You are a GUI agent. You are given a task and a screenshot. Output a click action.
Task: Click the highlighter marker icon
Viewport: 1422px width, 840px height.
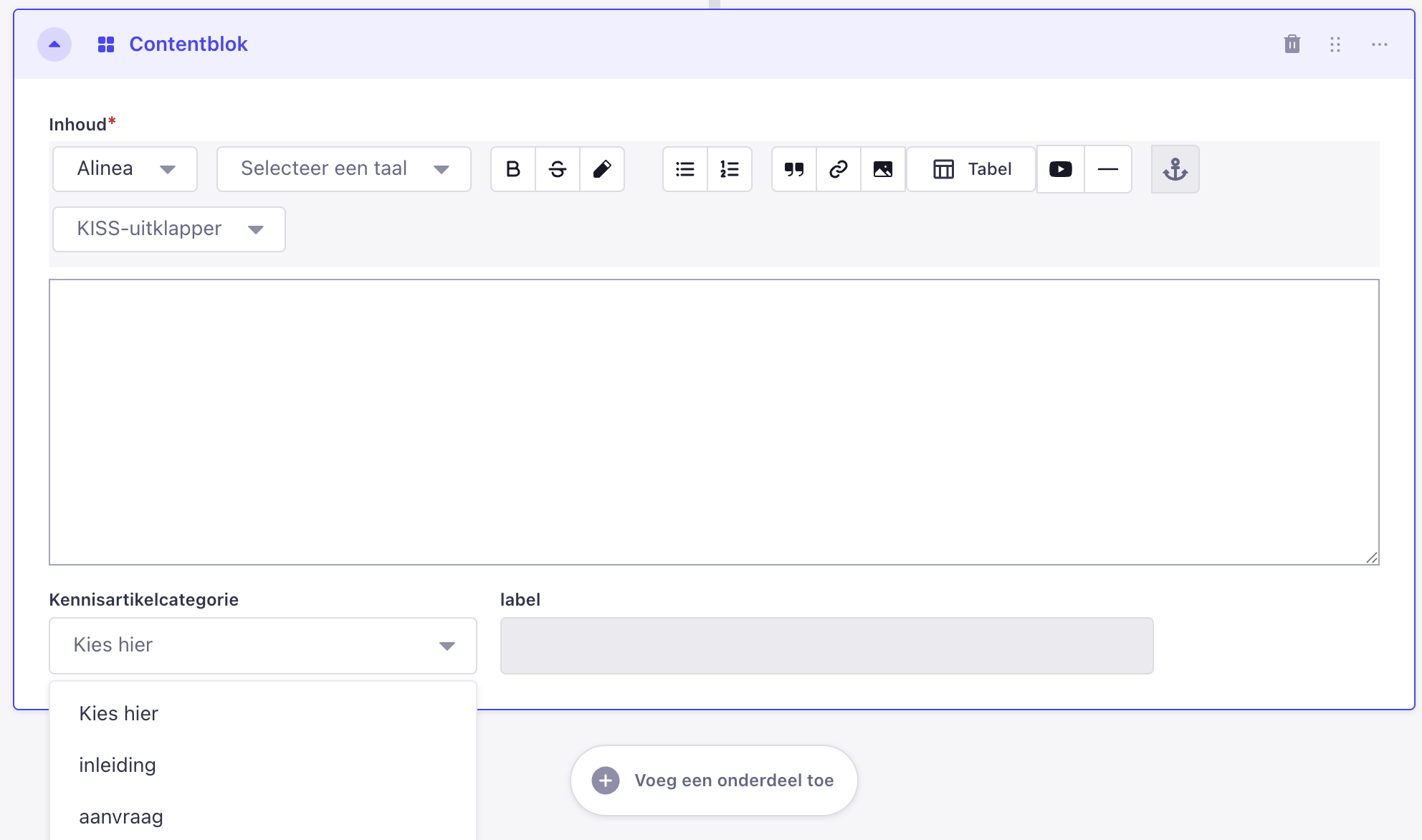pos(602,169)
